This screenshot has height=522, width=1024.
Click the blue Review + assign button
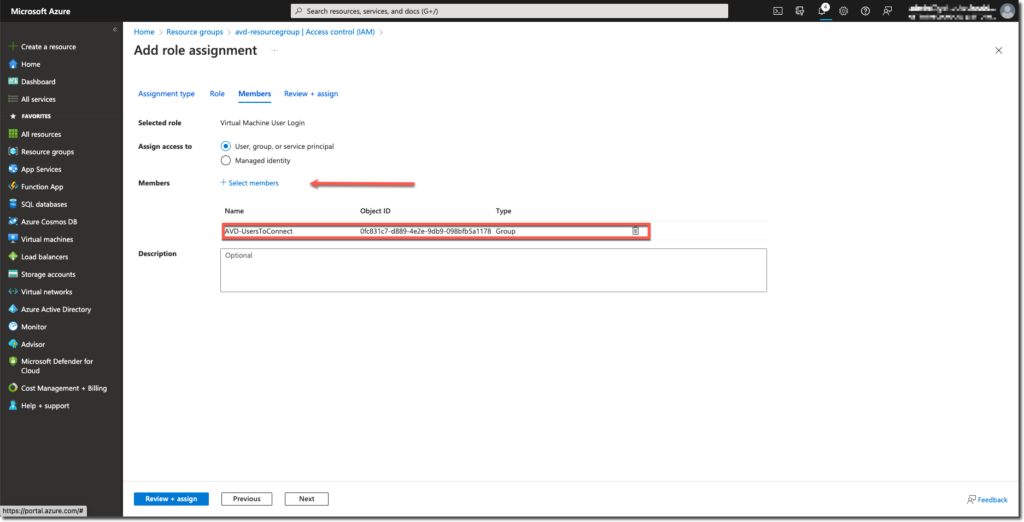click(171, 498)
